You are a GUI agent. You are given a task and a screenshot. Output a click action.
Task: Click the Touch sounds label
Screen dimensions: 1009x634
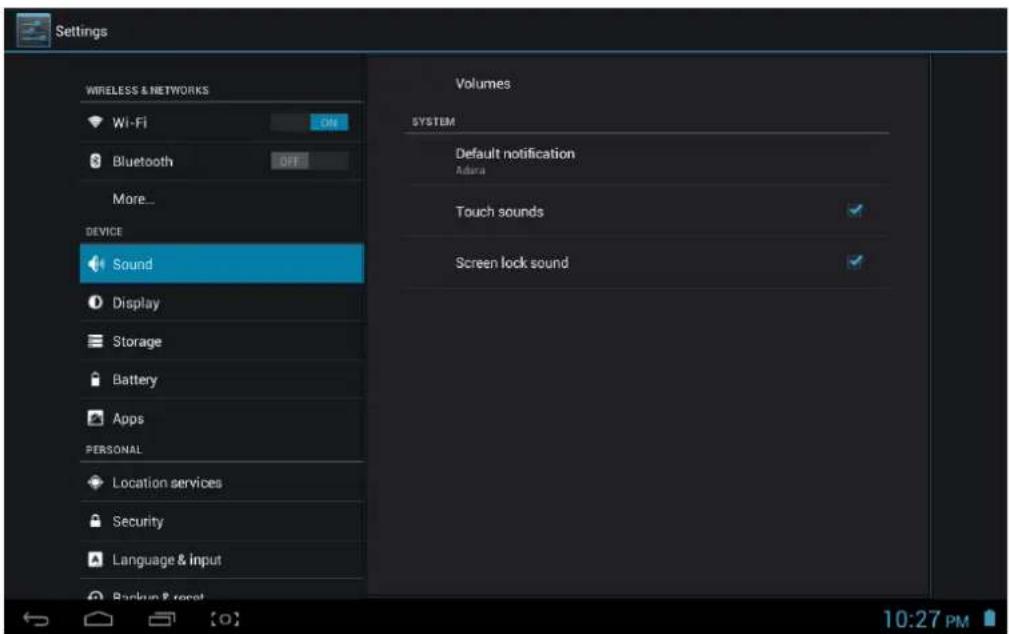coord(499,212)
